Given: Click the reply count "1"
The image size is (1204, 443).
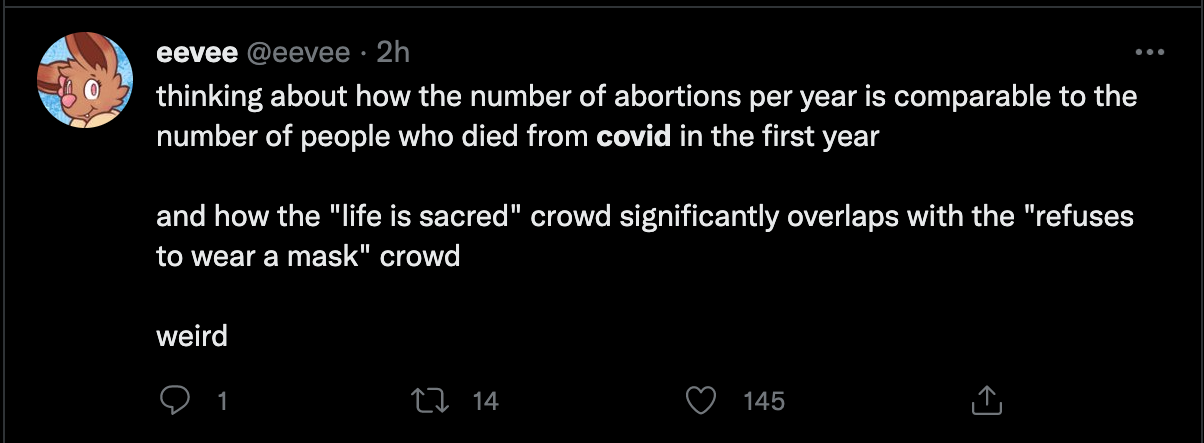Looking at the screenshot, I should [222, 402].
